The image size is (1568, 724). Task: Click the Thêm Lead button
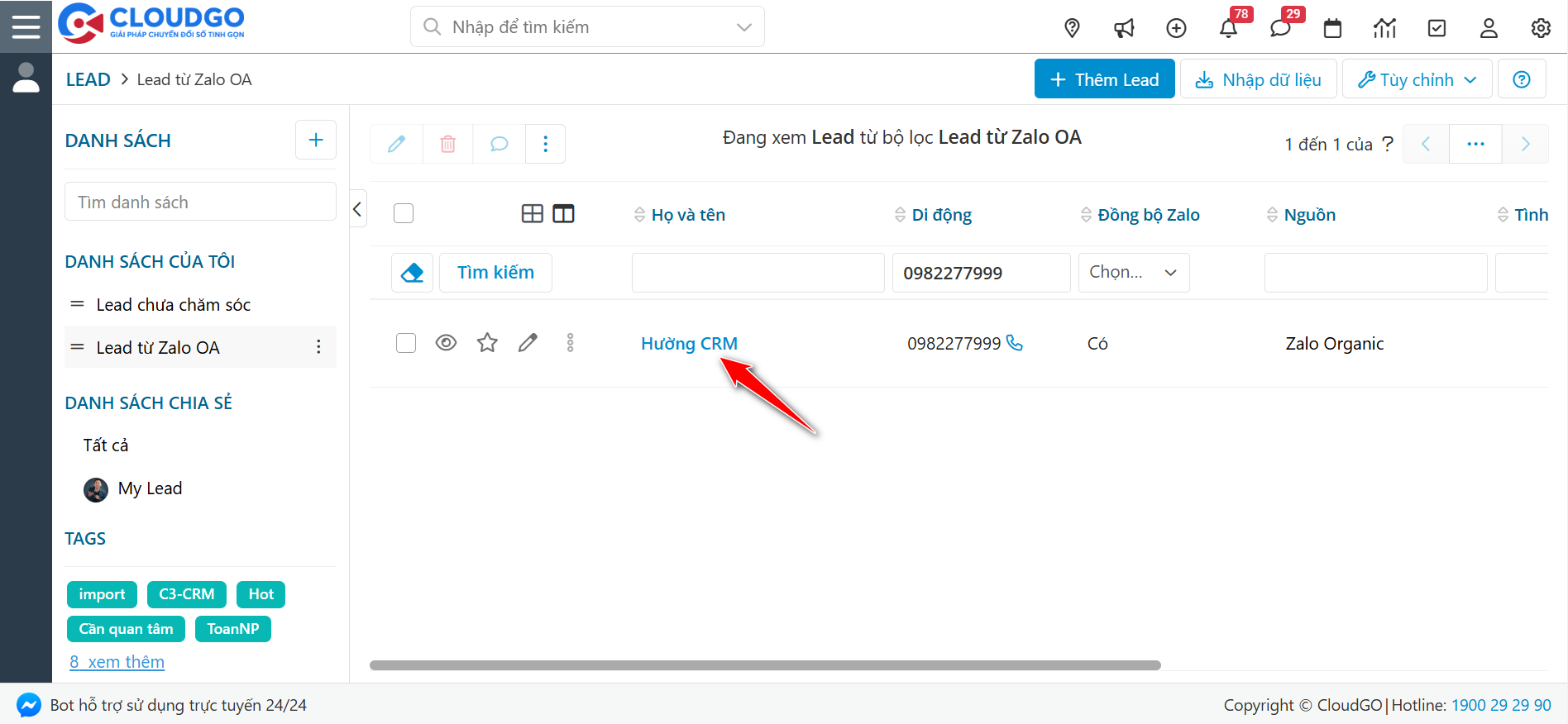coord(1104,79)
